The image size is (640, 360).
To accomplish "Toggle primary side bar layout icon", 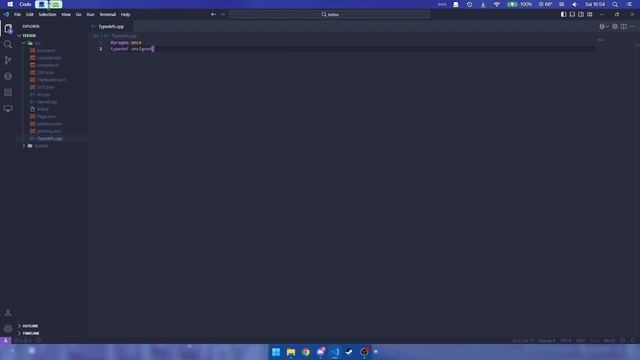I will 563,14.
